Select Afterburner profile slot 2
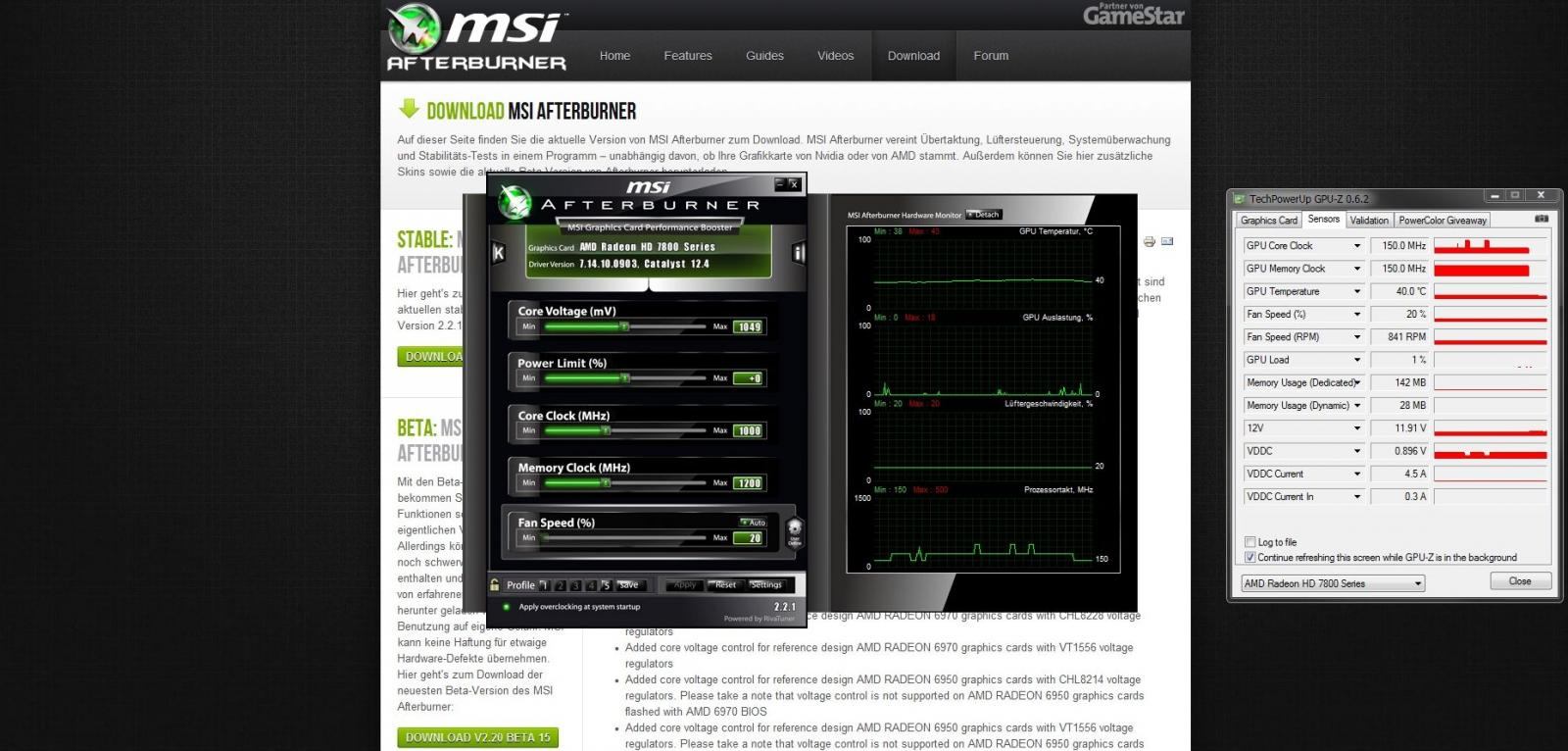 point(561,585)
